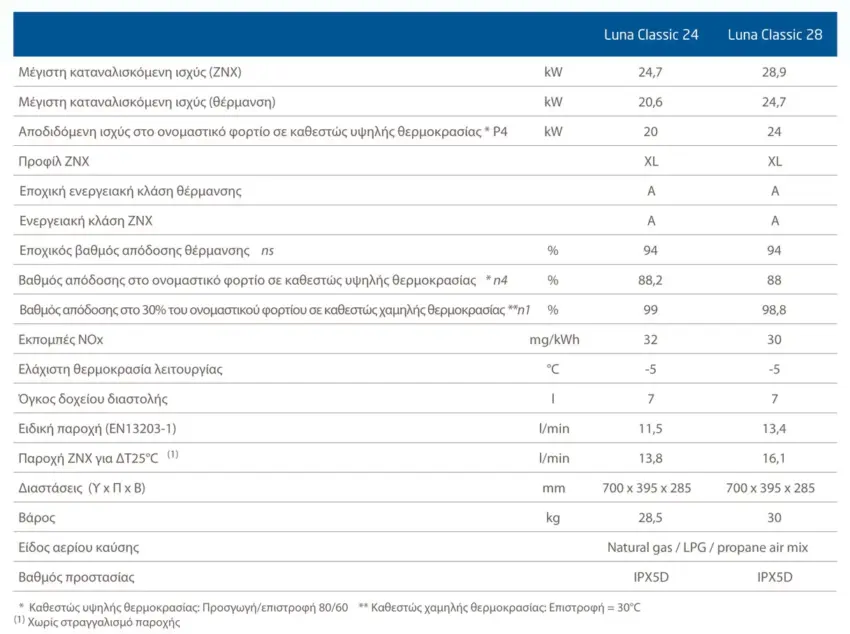Click the XL value under Luna Classic 28
850x634 pixels.
tap(775, 161)
